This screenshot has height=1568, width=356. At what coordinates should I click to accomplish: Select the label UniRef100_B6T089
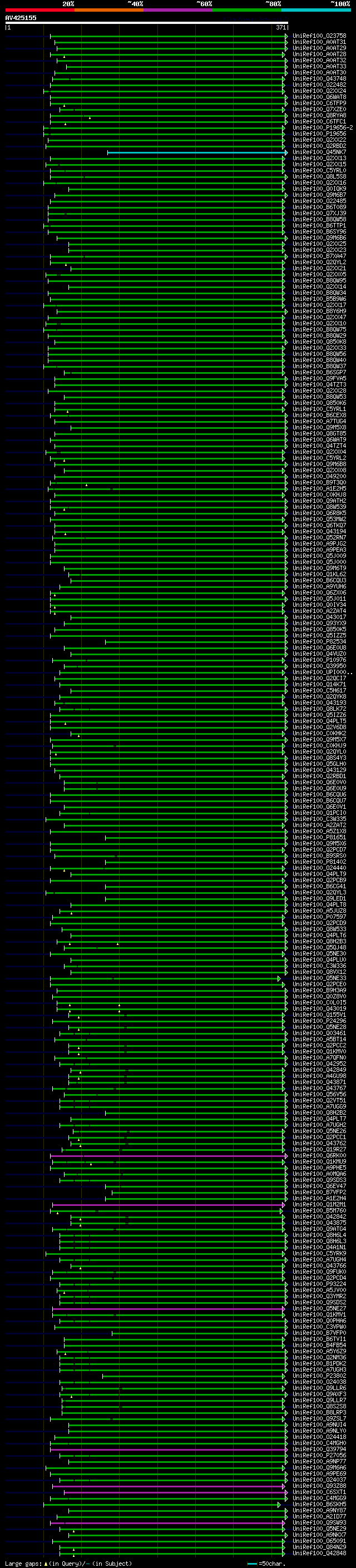tap(319, 207)
